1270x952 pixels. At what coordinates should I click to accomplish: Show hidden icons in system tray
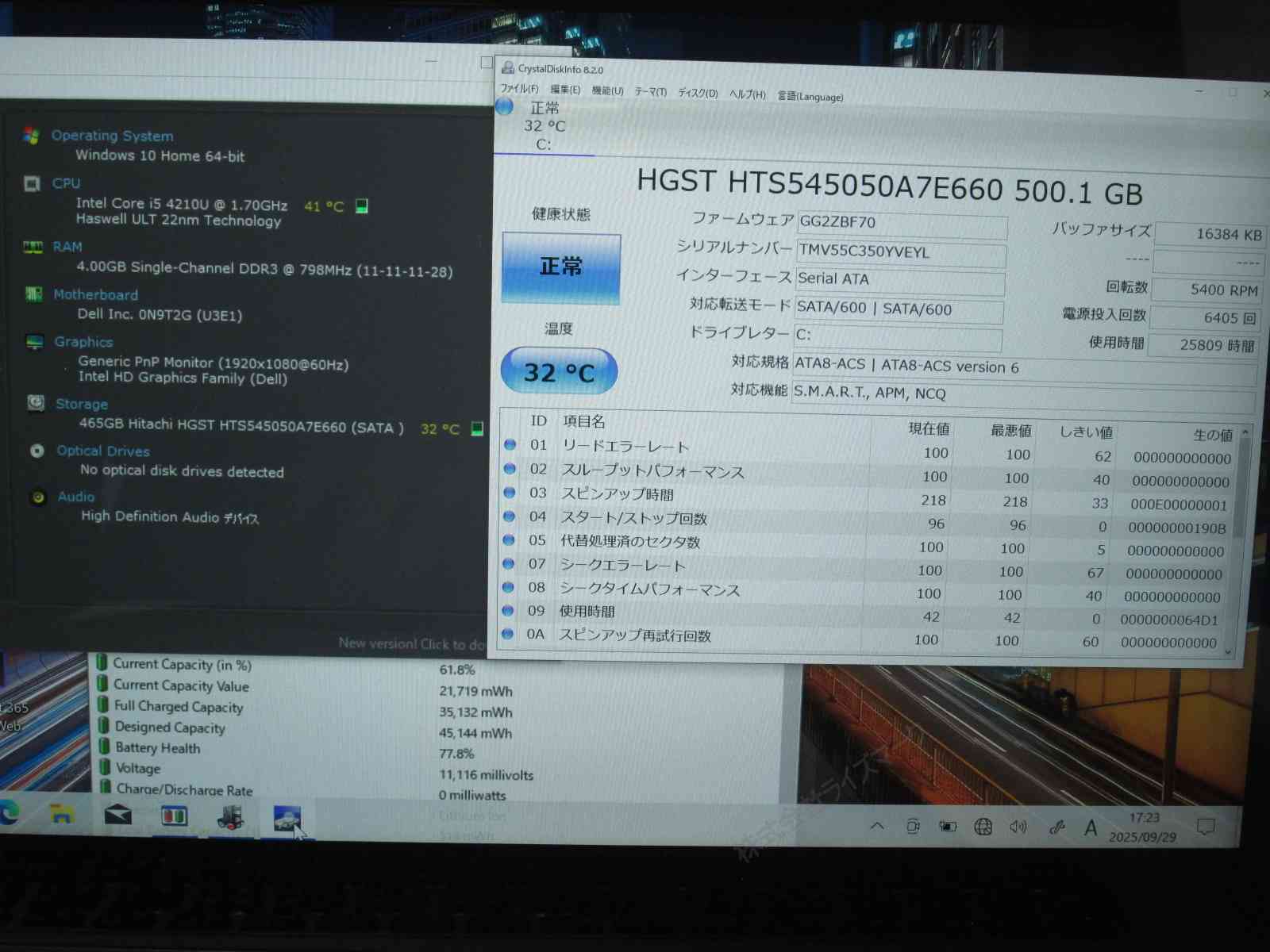tap(877, 826)
